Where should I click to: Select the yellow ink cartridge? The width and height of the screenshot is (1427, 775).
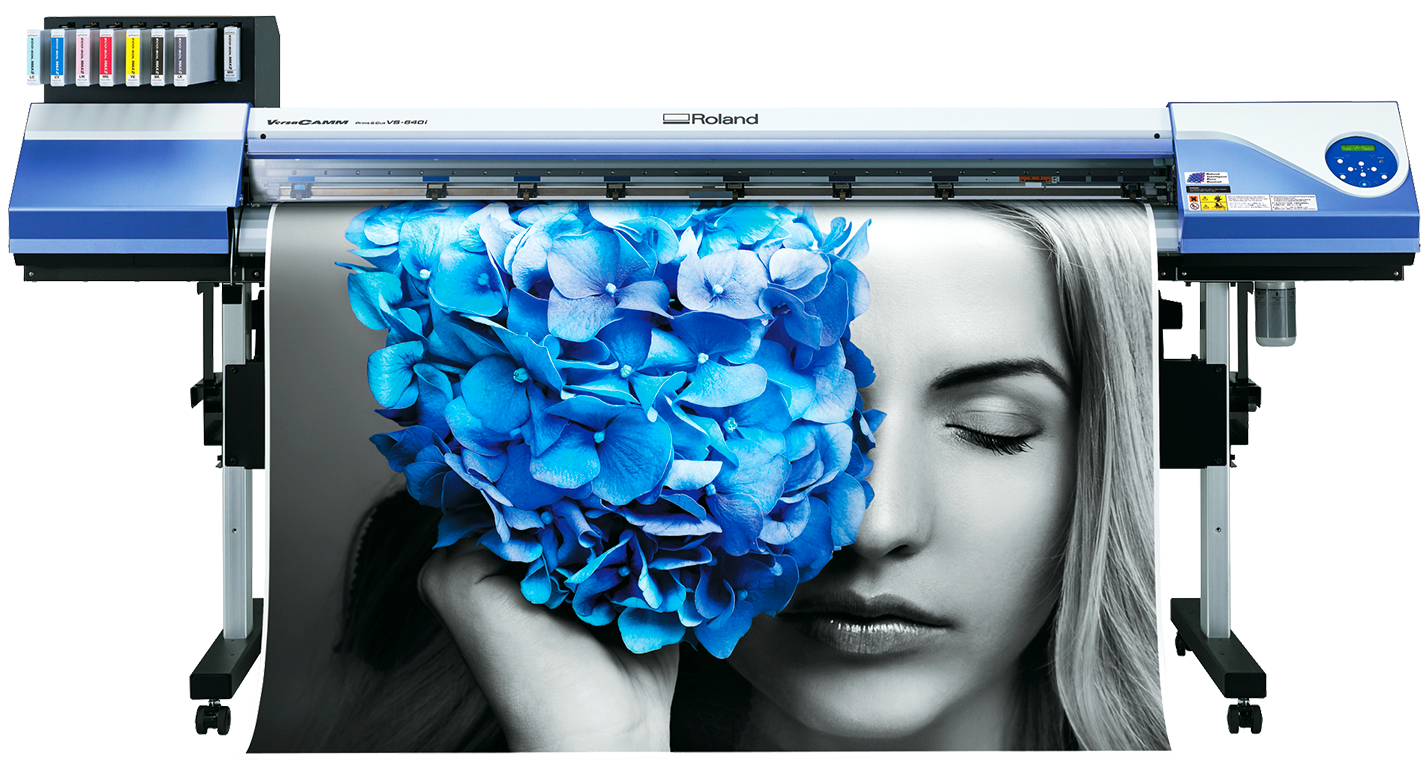coord(132,57)
